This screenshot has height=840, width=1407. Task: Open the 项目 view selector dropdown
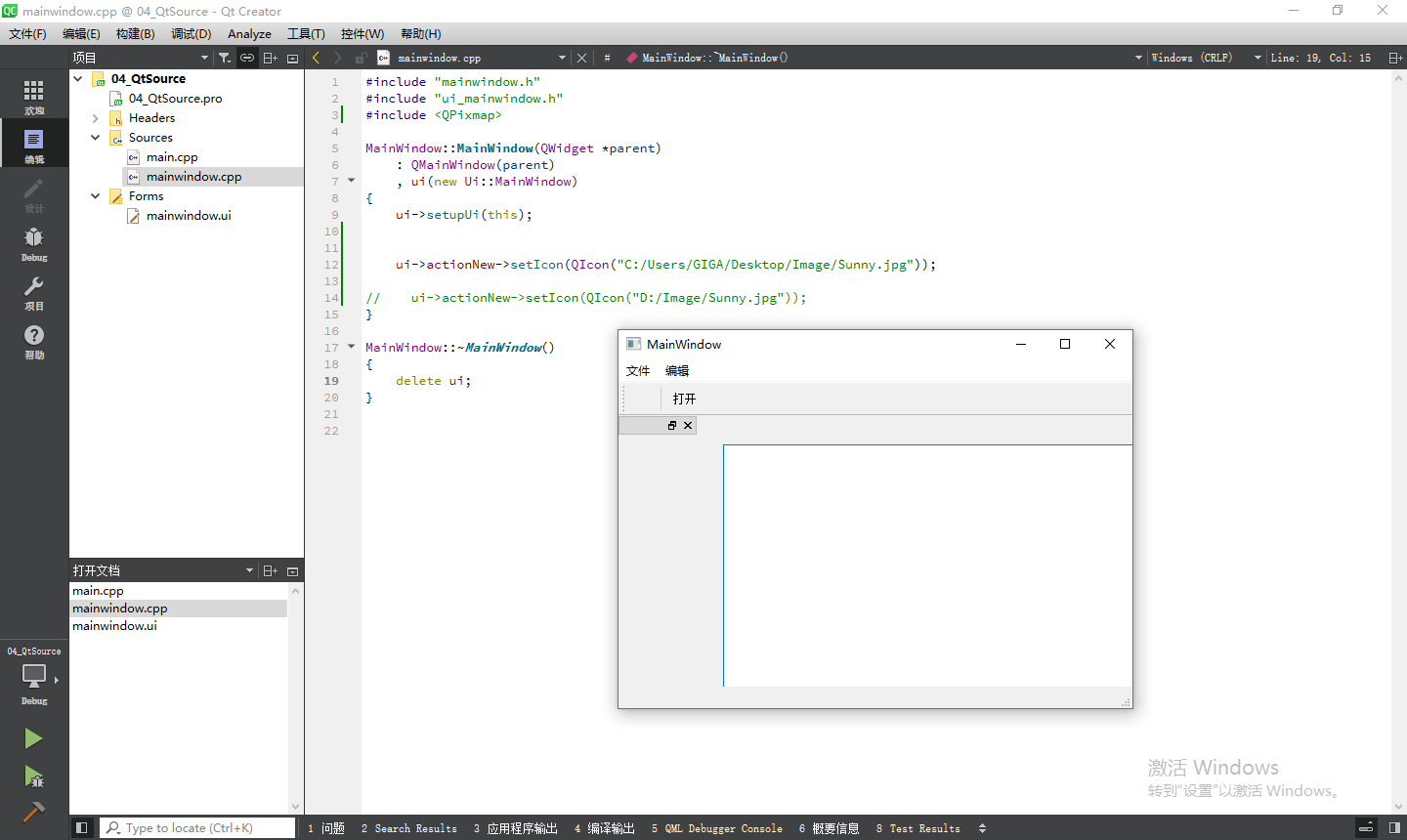(204, 58)
